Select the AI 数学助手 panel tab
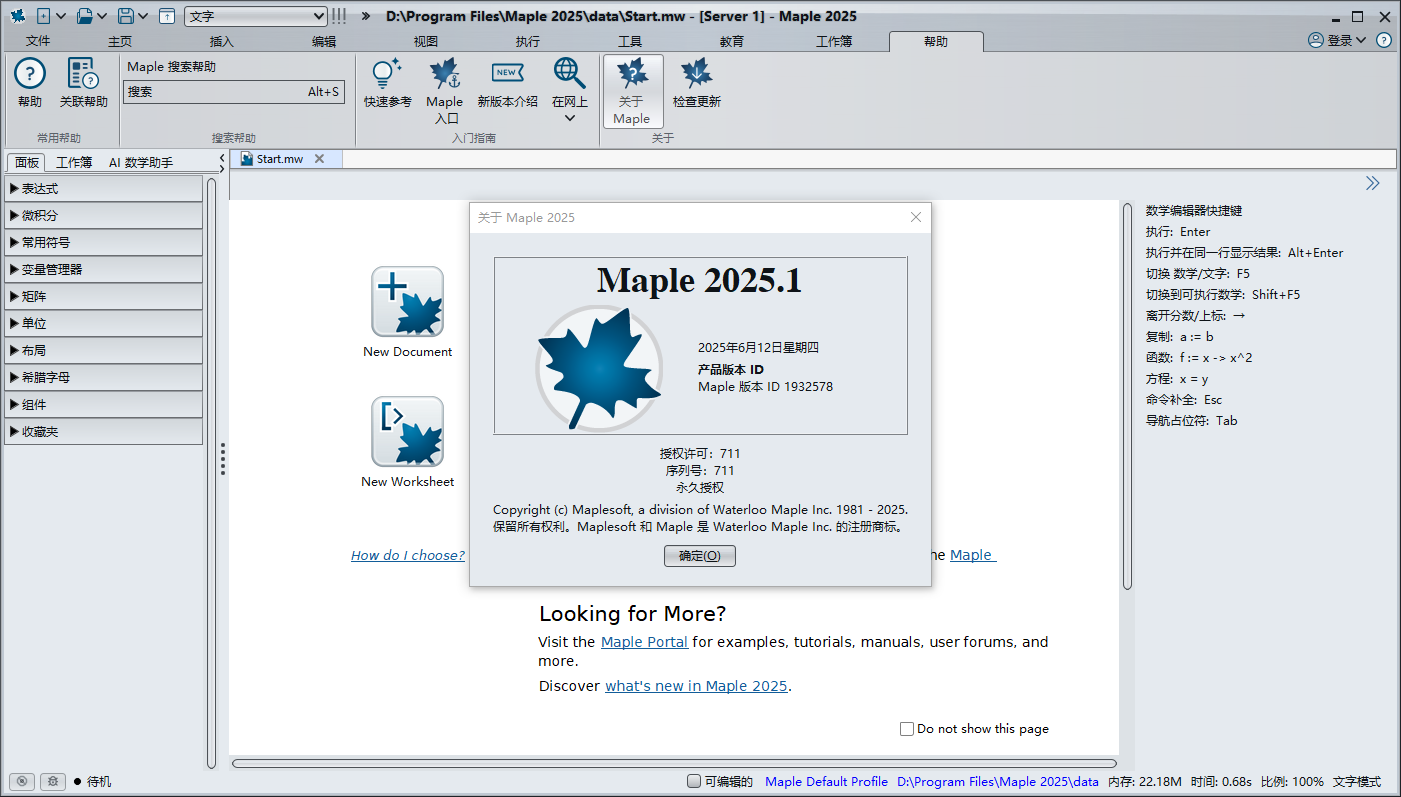Screen dimensions: 1401x797 click(140, 162)
